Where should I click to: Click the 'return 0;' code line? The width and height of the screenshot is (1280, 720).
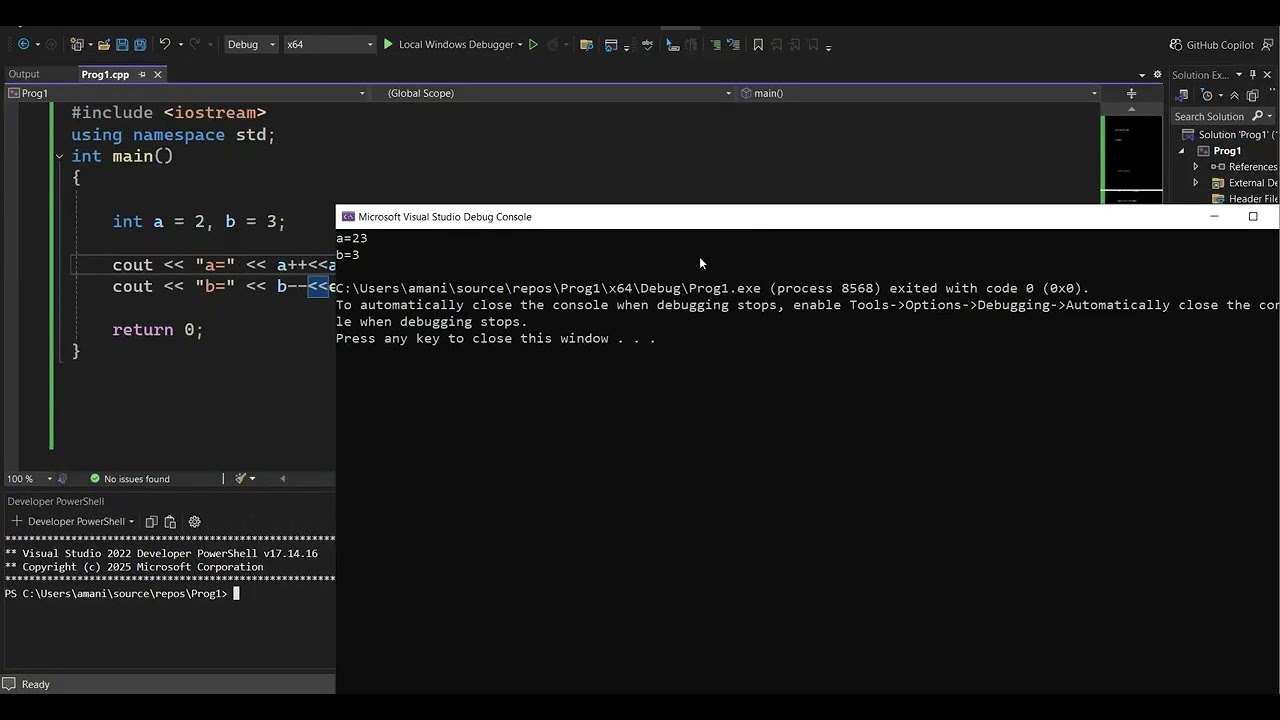158,329
